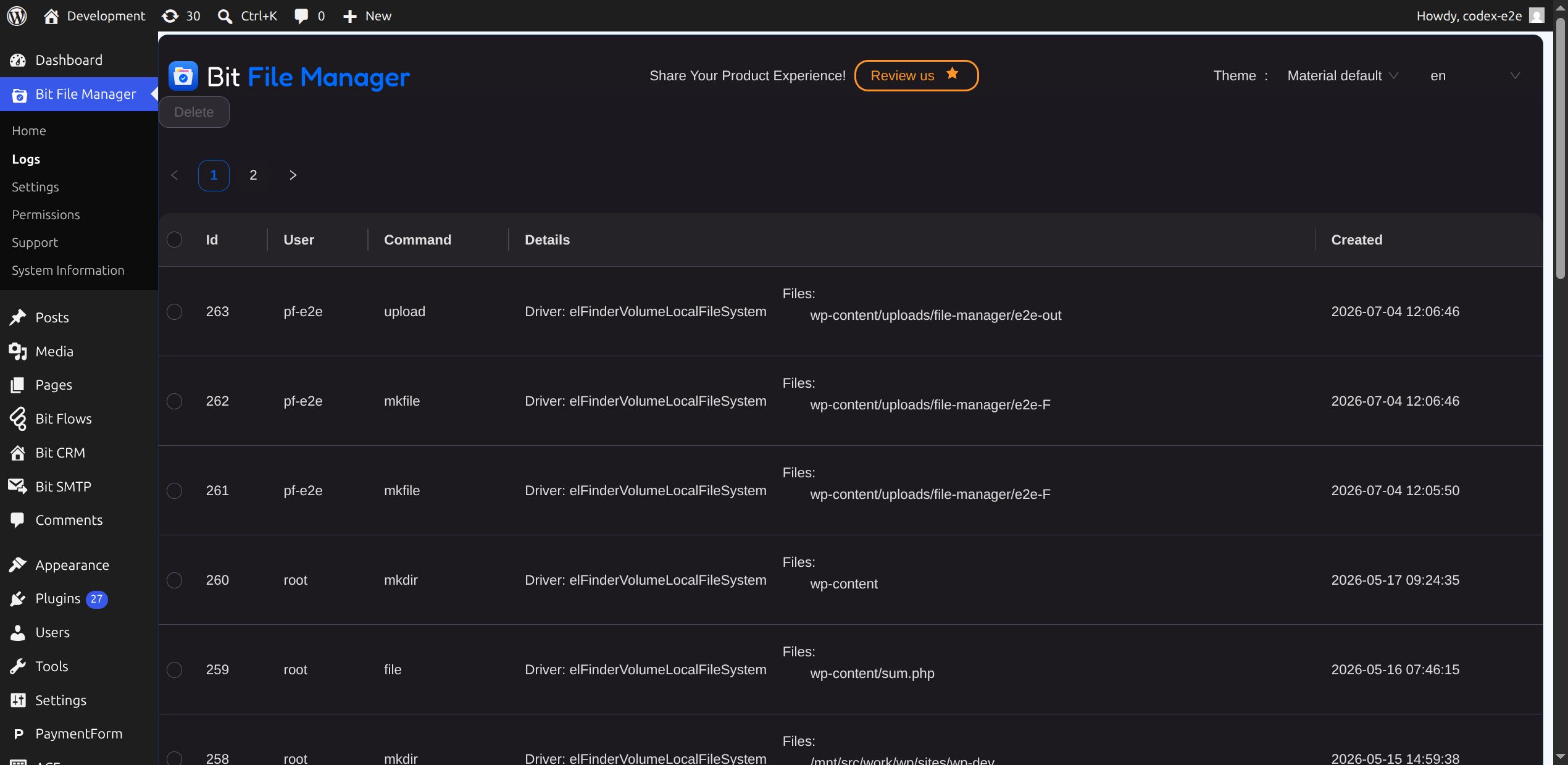Click the wp-content/sum.php file path
Viewport: 1568px width, 765px height.
click(872, 674)
